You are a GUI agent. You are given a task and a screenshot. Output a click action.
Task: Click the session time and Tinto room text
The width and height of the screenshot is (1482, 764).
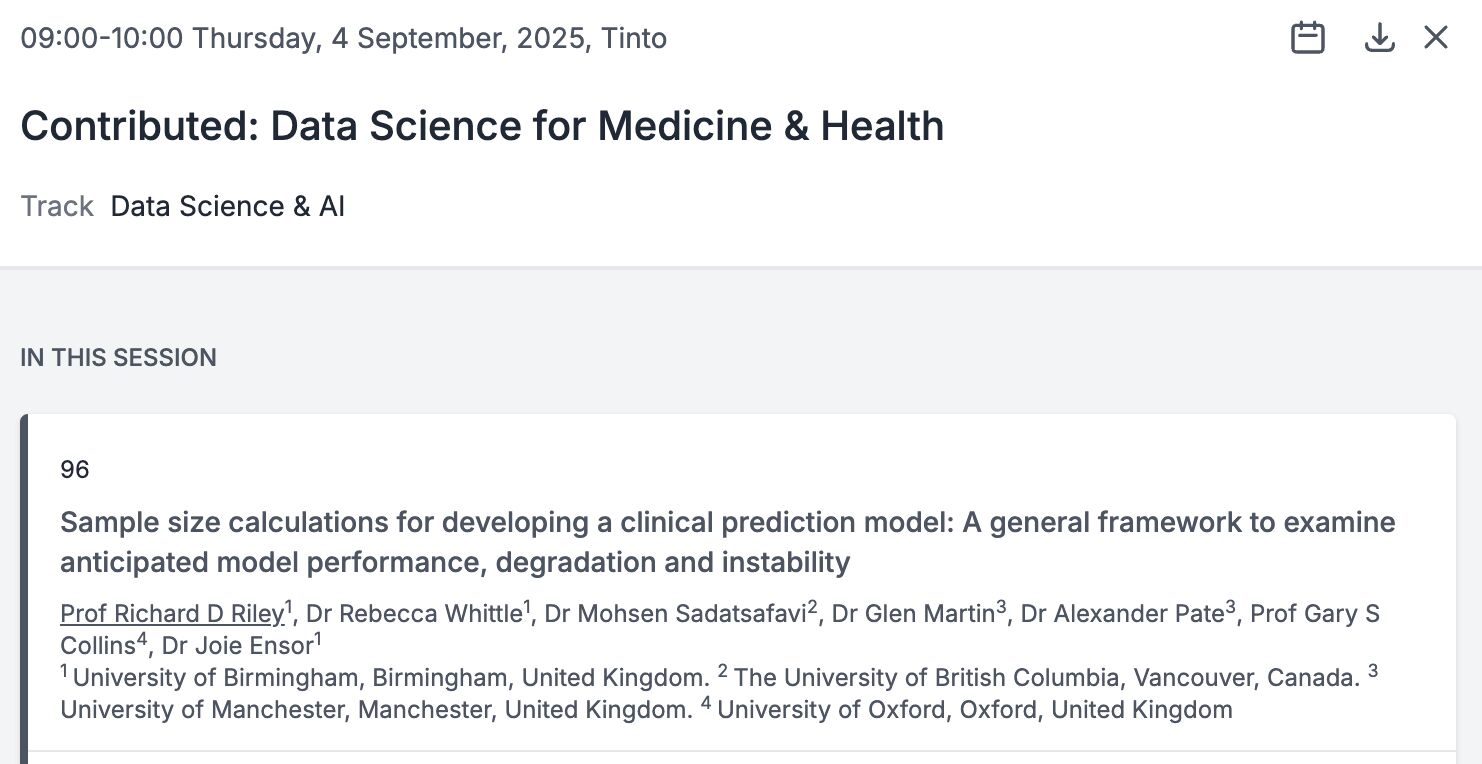[343, 39]
